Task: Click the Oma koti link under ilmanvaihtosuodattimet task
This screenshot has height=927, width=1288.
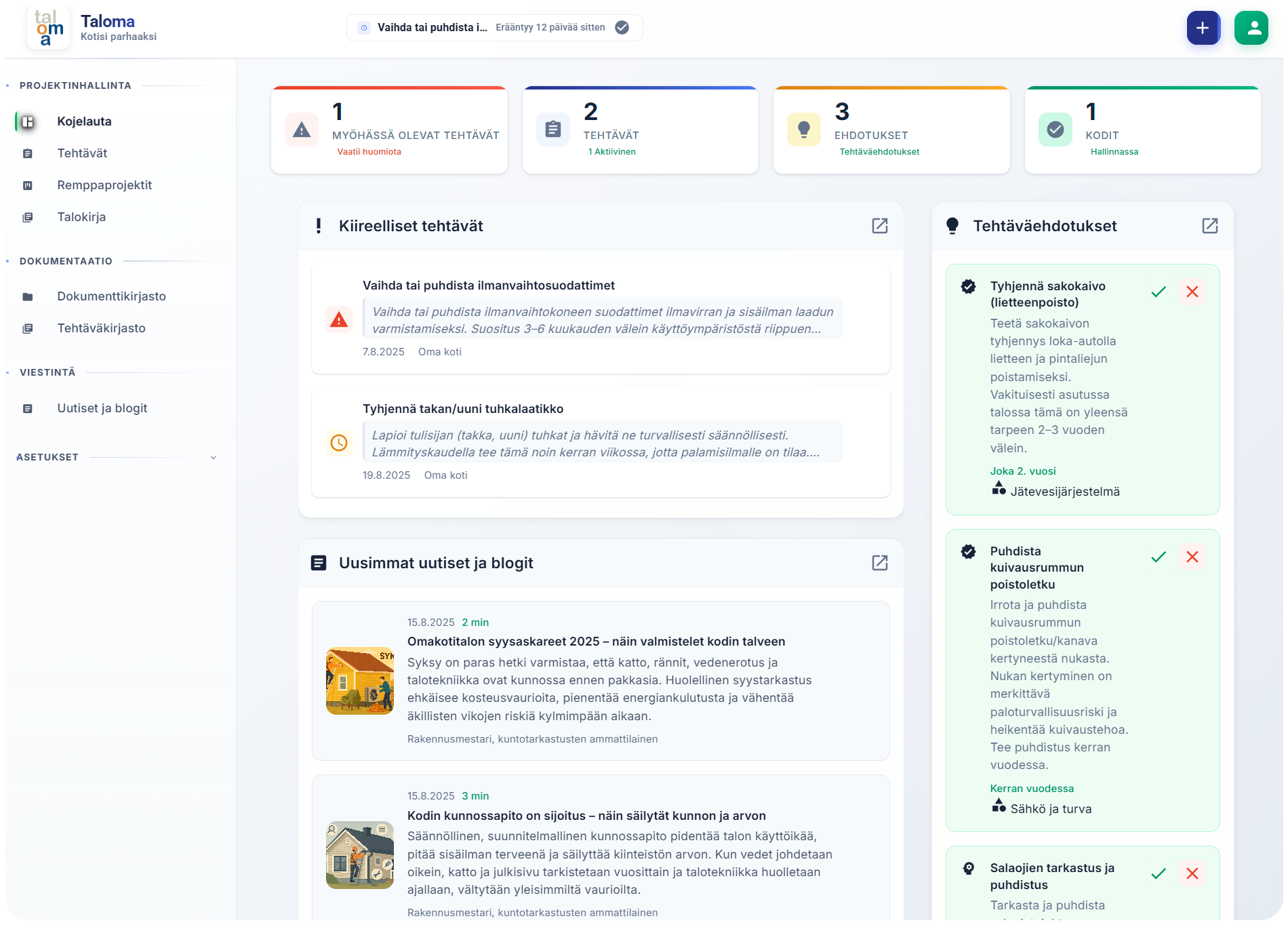Action: [440, 352]
